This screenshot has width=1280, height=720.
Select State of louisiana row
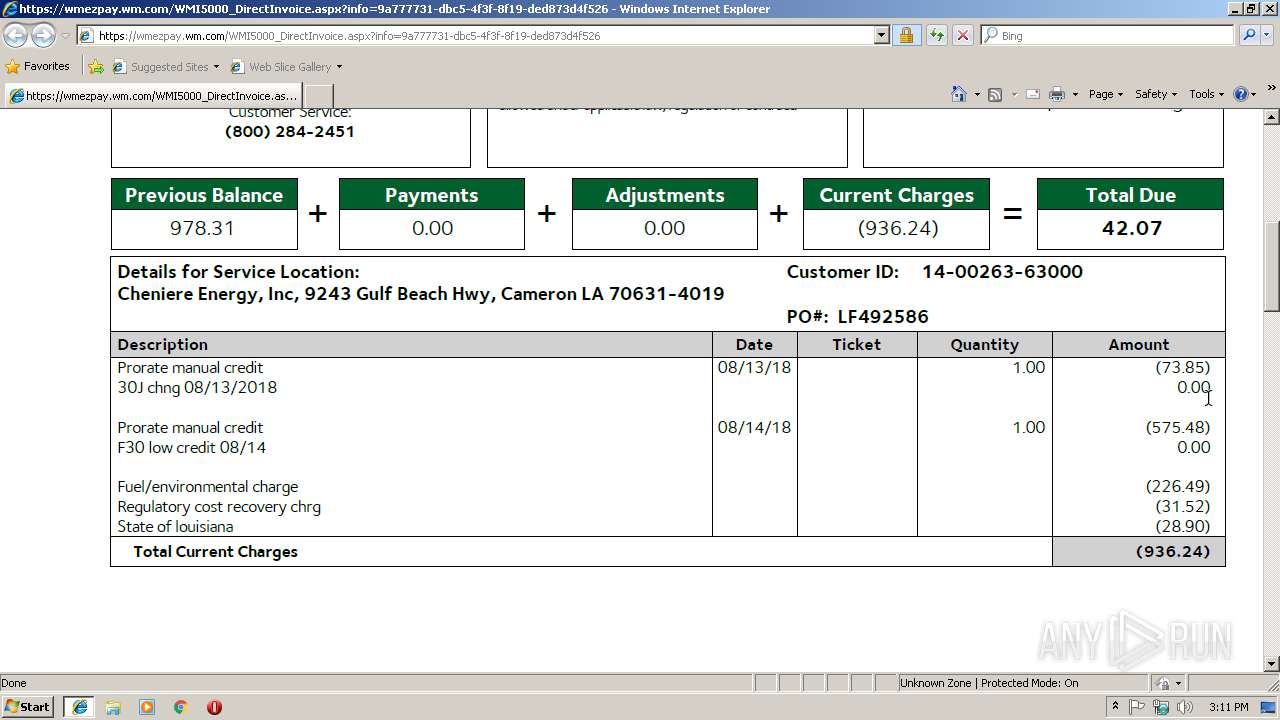pyautogui.click(x=667, y=527)
